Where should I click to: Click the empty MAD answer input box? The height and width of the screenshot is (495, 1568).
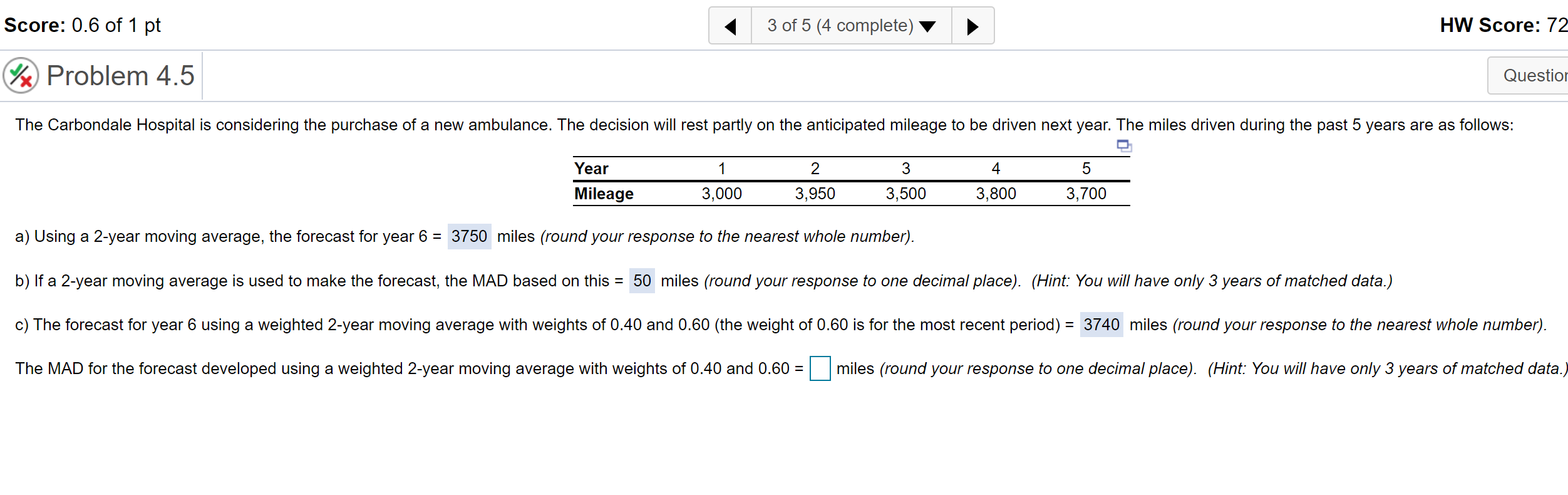[x=819, y=369]
